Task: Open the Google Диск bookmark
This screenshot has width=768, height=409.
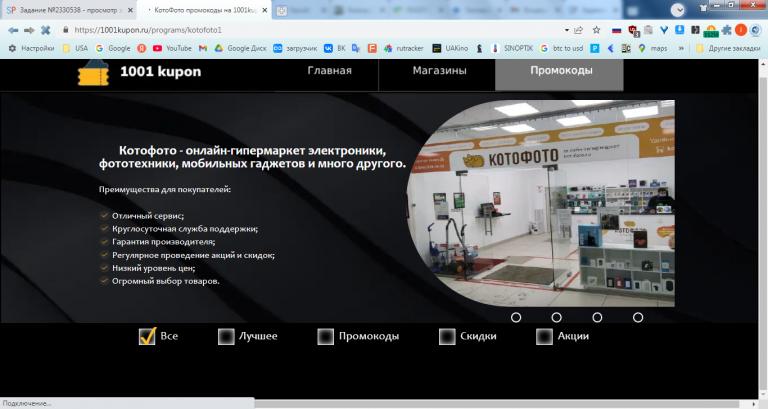Action: click(x=240, y=48)
